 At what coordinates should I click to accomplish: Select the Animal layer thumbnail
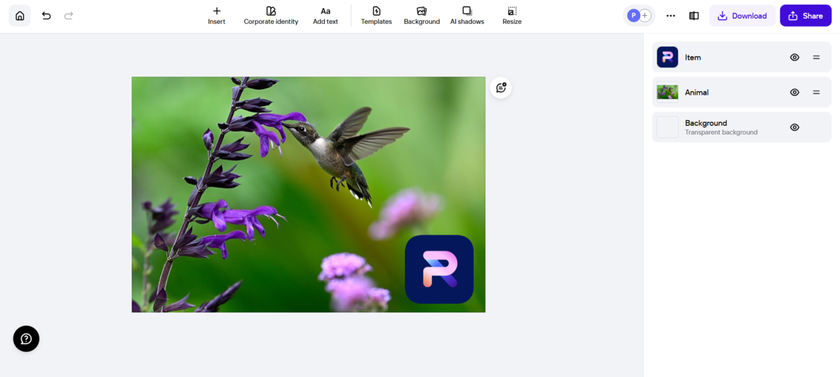668,92
